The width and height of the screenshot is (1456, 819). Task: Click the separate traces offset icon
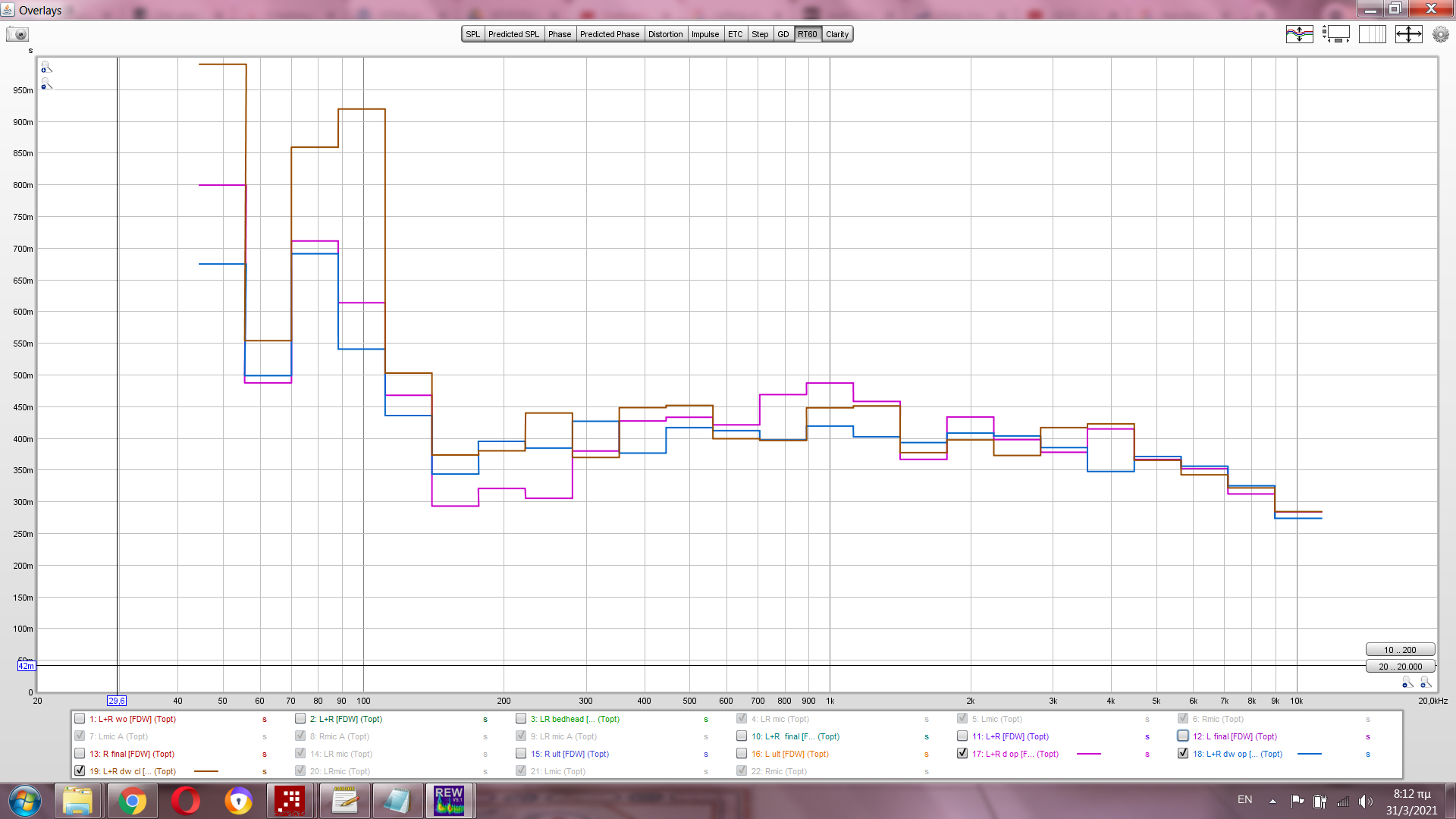point(1299,34)
